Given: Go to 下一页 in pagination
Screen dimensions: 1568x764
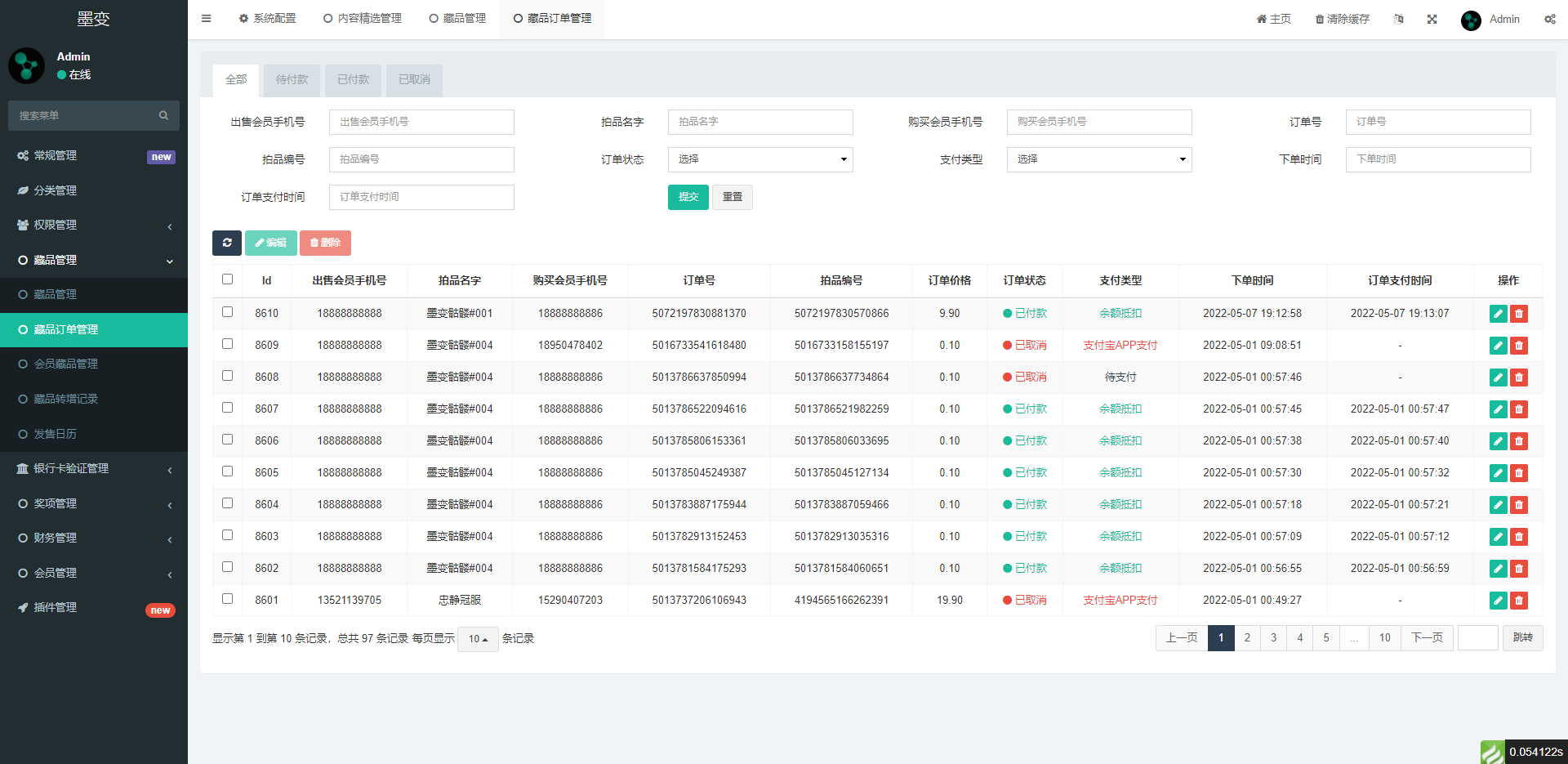Looking at the screenshot, I should [1427, 638].
